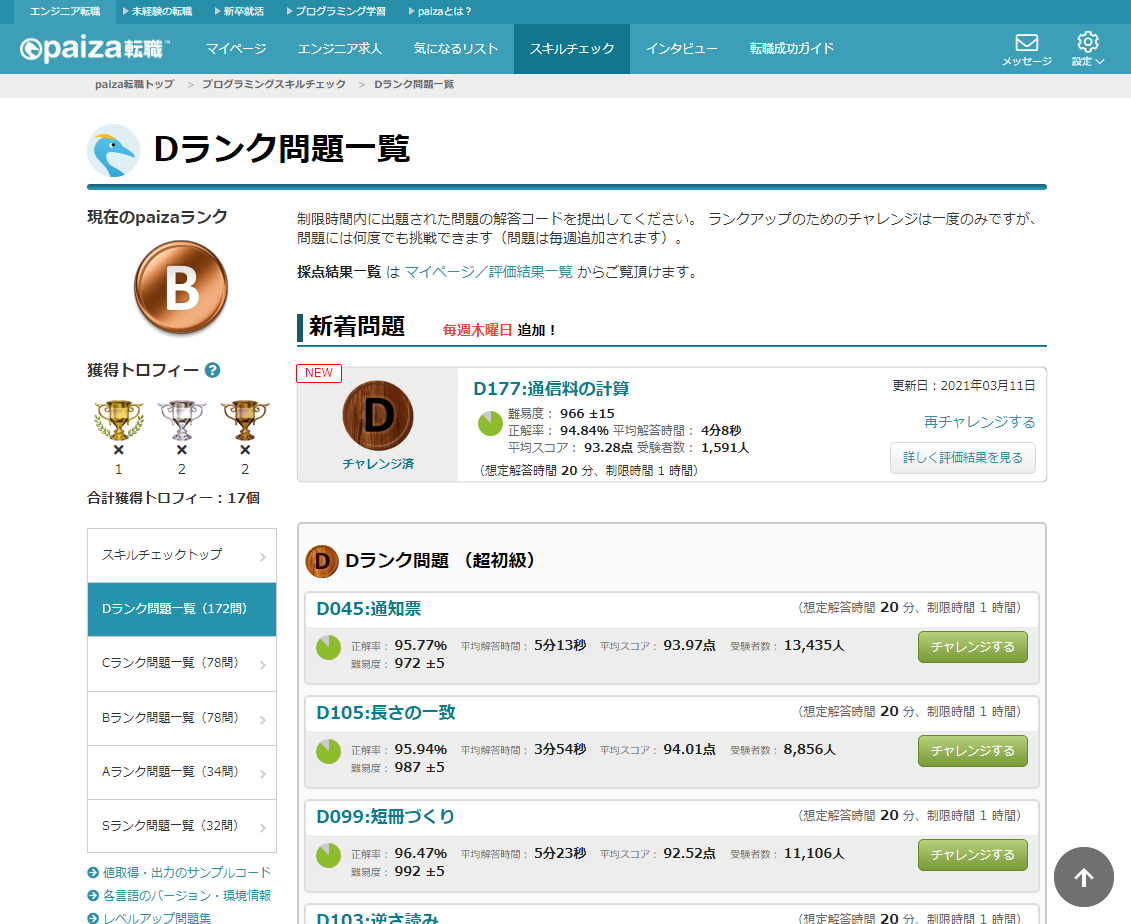
Task: Select スキルチェックトップ in the sidebar
Action: coord(181,555)
